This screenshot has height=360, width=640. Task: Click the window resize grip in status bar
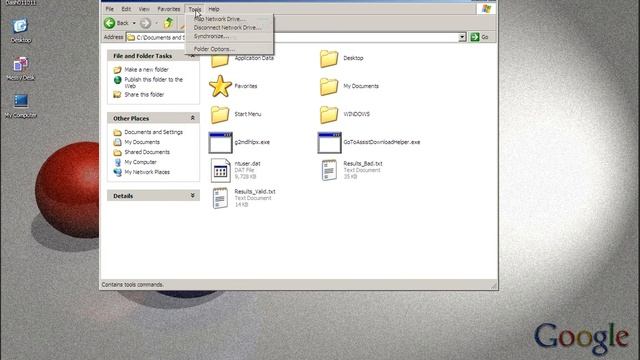pos(494,286)
